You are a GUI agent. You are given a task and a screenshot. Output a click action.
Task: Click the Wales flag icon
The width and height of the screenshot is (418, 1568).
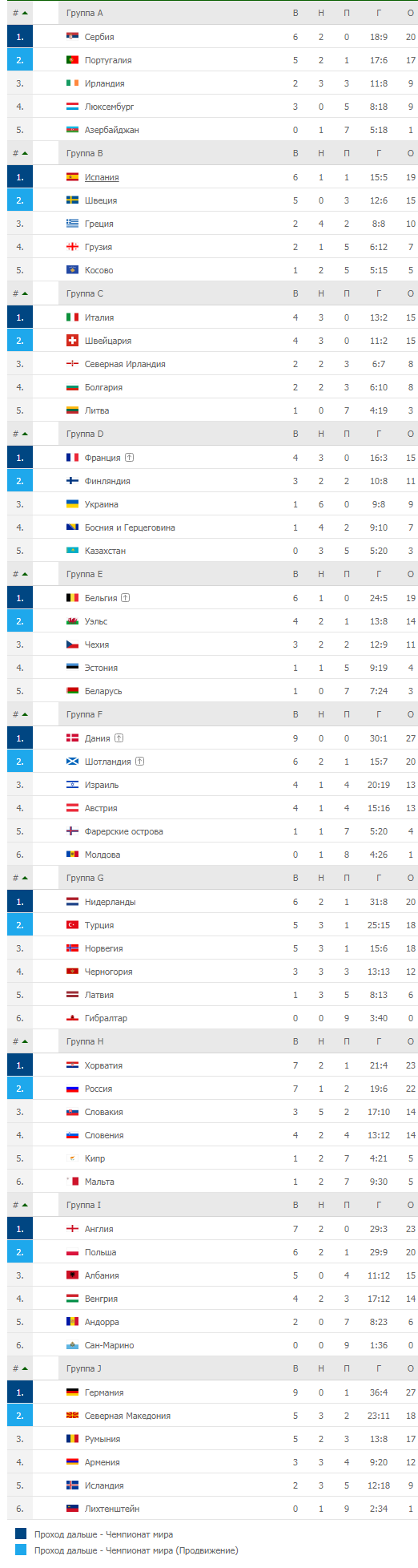coord(72,621)
